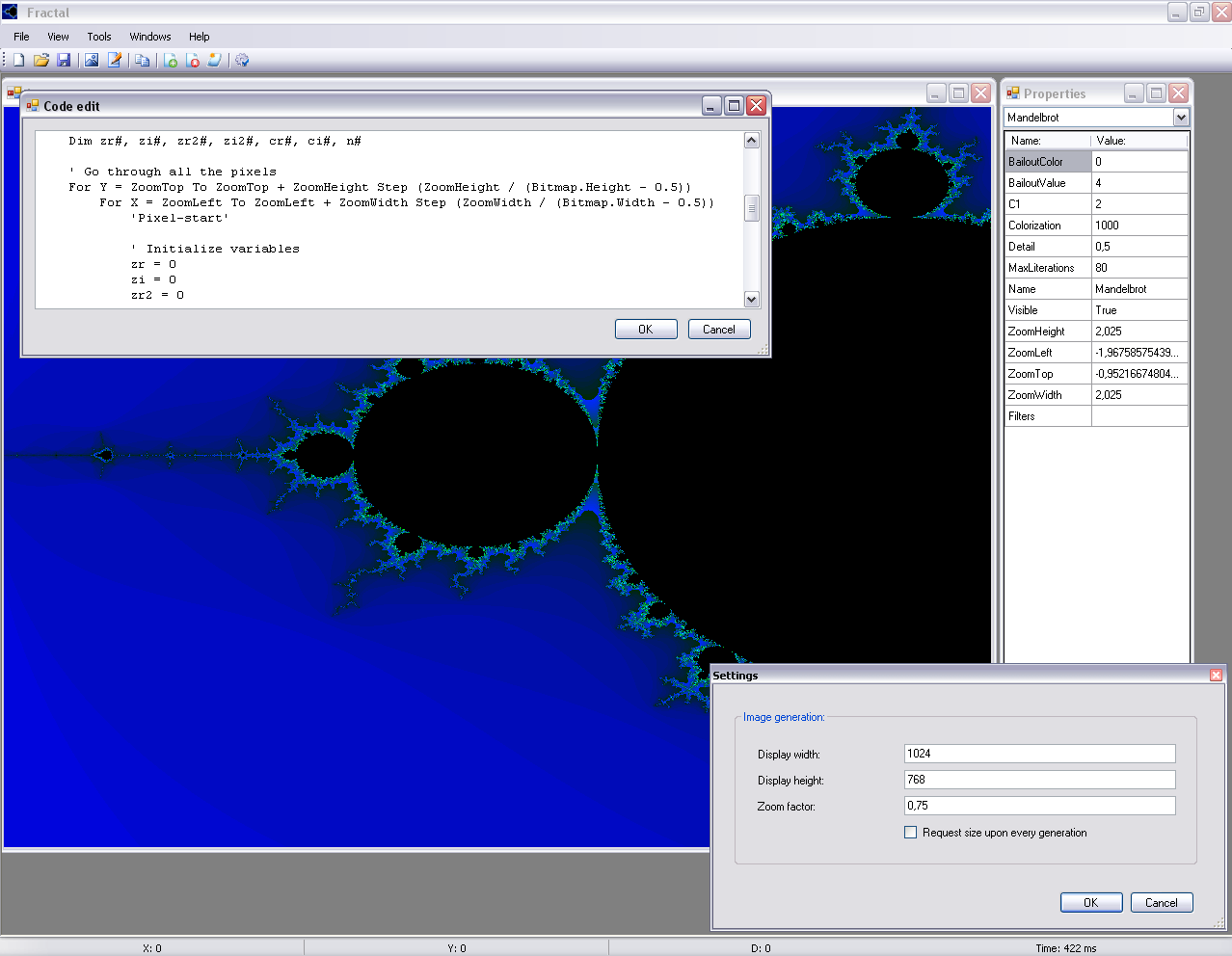The height and width of the screenshot is (956, 1232).
Task: Click OK in the Settings dialog
Action: (1091, 903)
